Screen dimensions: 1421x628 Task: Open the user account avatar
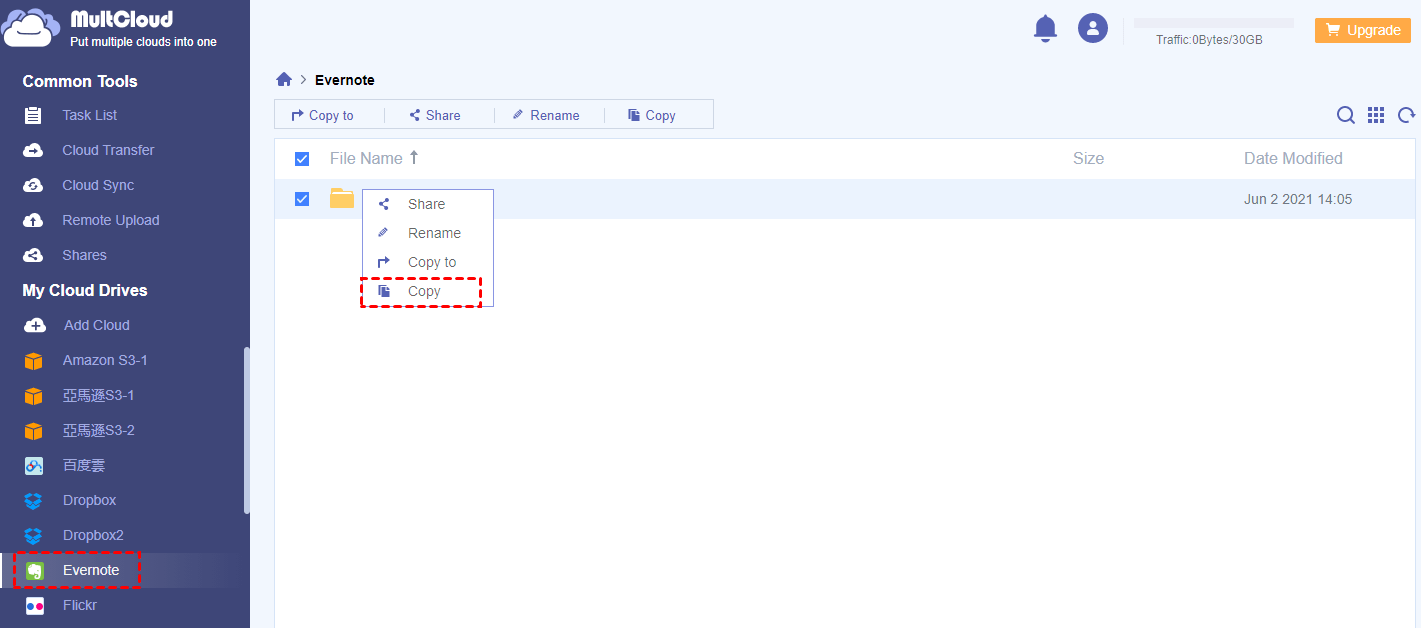tap(1093, 28)
